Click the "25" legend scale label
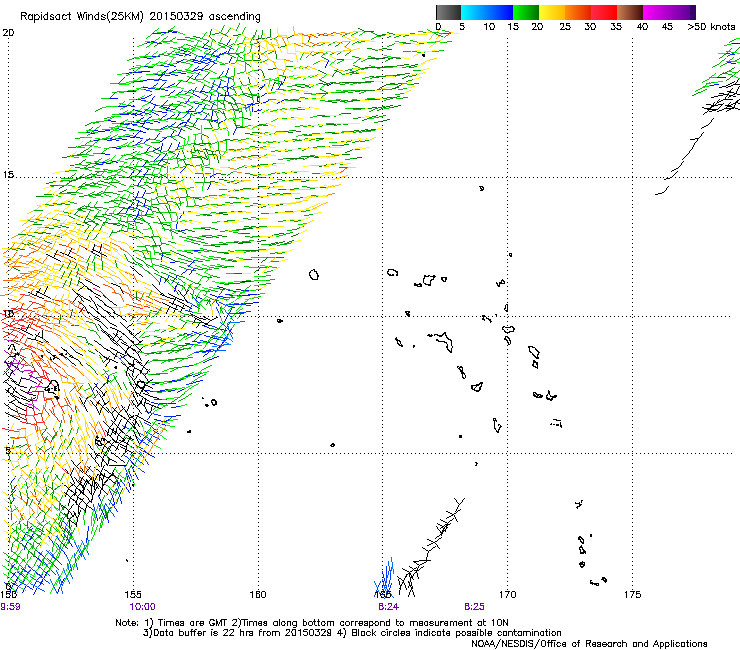The image size is (740, 650). pos(565,26)
